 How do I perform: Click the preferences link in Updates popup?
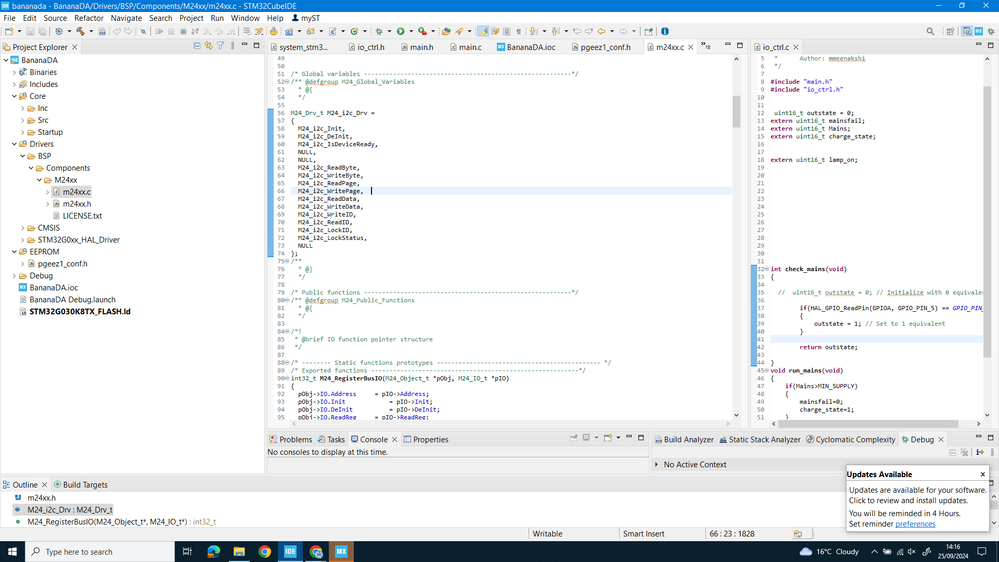pos(915,524)
